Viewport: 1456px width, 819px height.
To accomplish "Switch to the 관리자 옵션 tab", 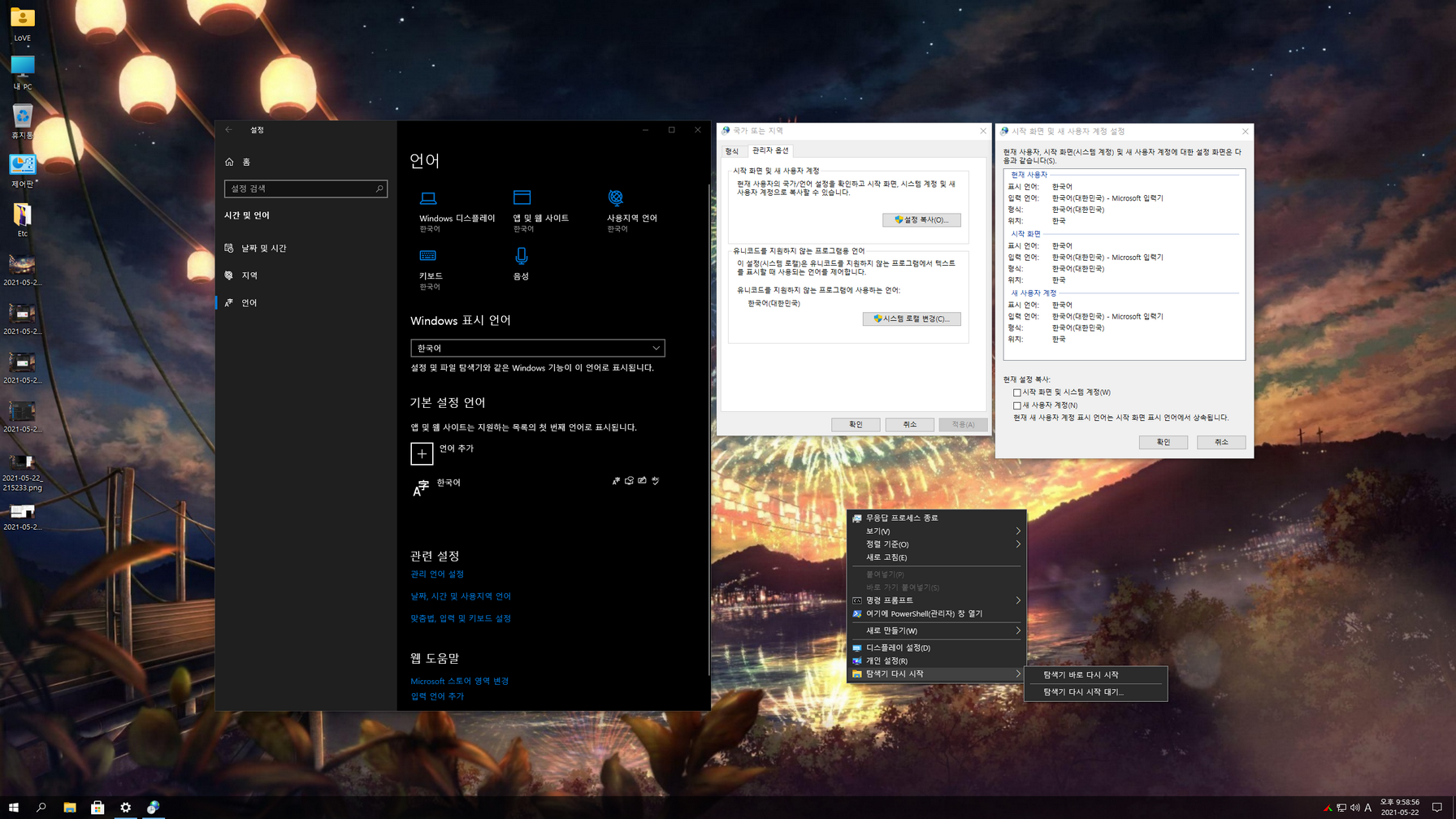I will 770,150.
